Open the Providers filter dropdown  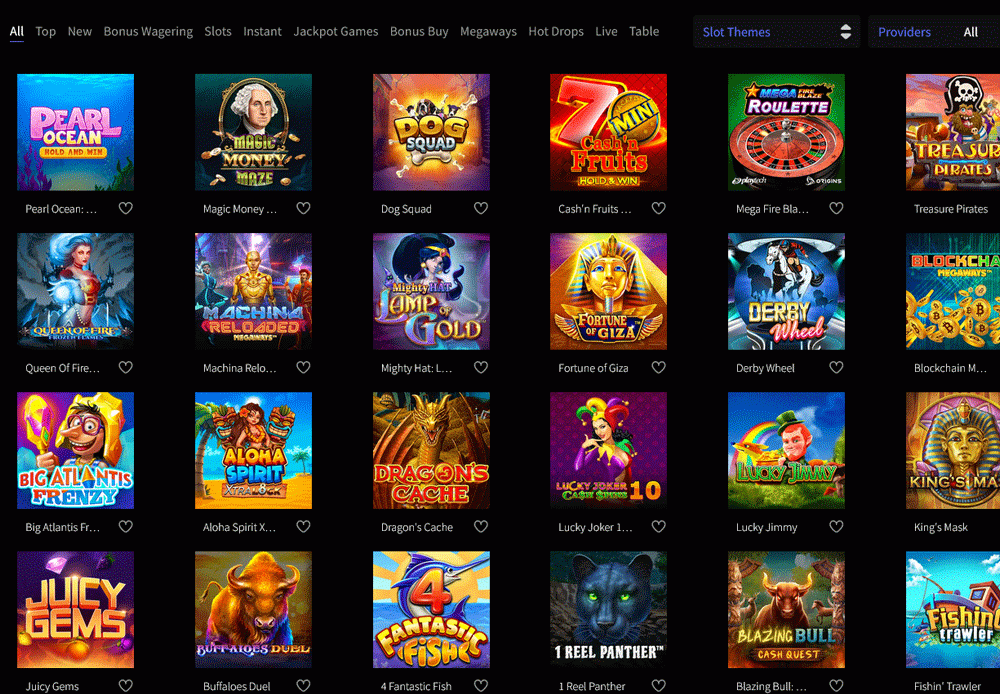tap(934, 32)
